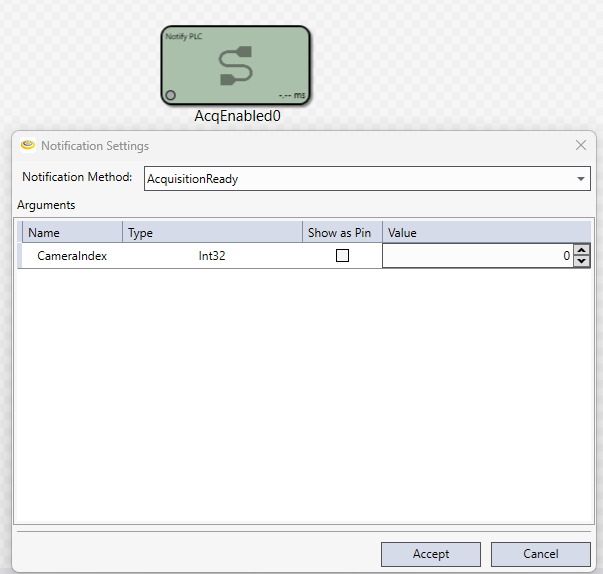The image size is (603, 574).
Task: Sort by the Name column header
Action: point(72,233)
